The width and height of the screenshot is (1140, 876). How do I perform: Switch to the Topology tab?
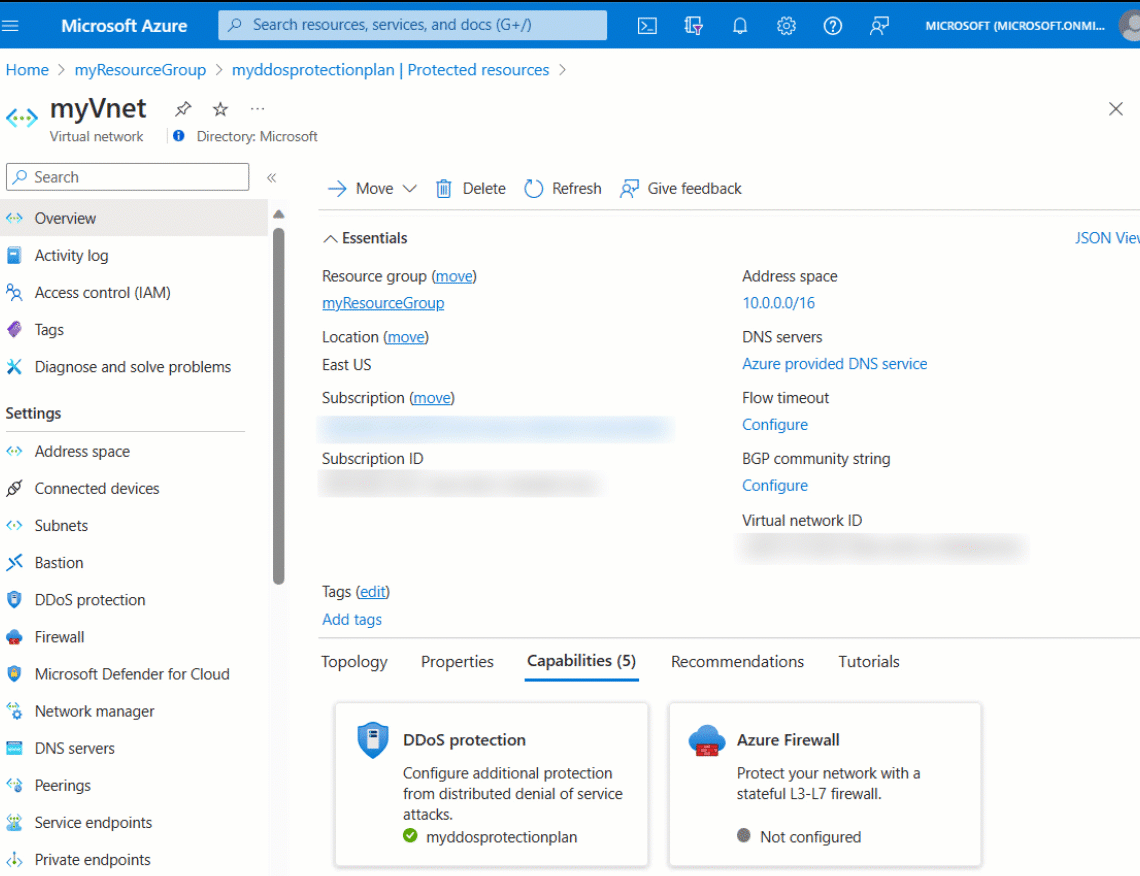pyautogui.click(x=354, y=662)
